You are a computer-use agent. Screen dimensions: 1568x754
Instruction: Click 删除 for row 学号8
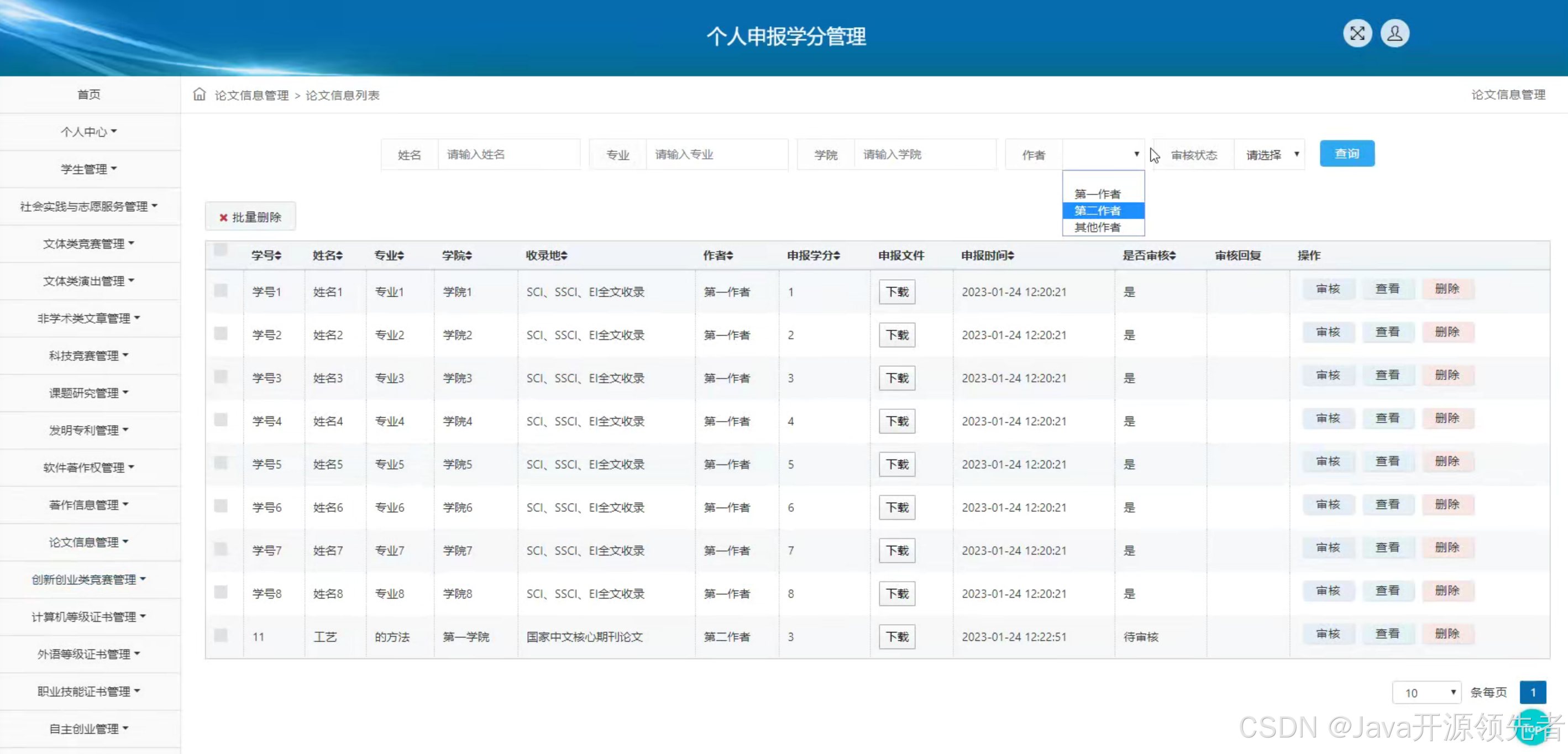(1447, 591)
